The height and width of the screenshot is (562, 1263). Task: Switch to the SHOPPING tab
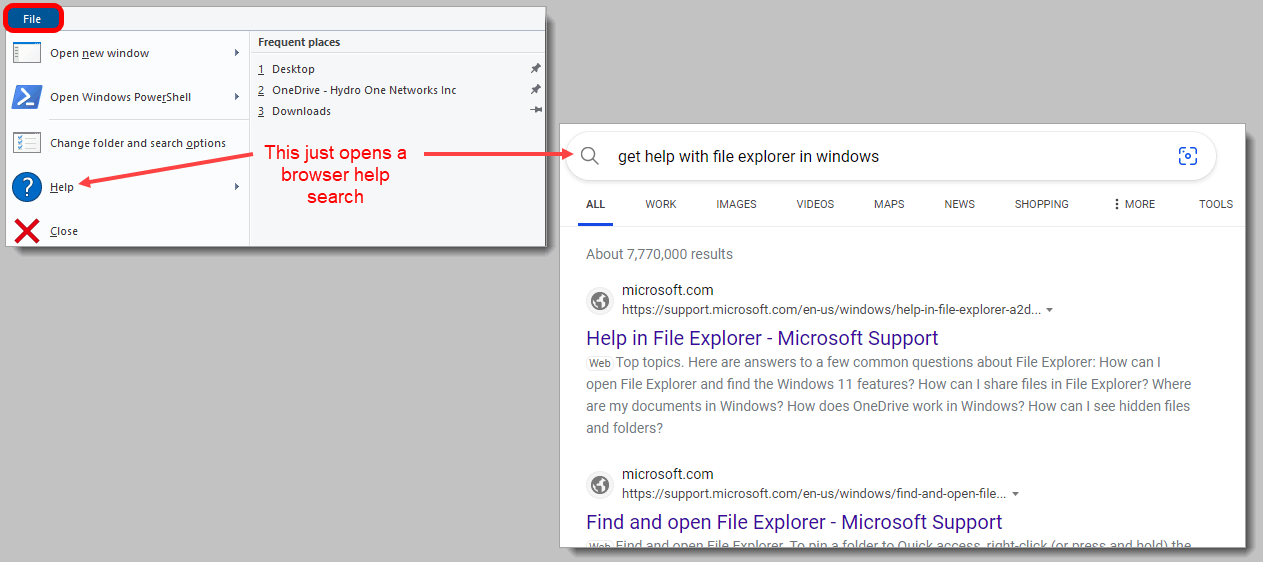click(x=1042, y=204)
